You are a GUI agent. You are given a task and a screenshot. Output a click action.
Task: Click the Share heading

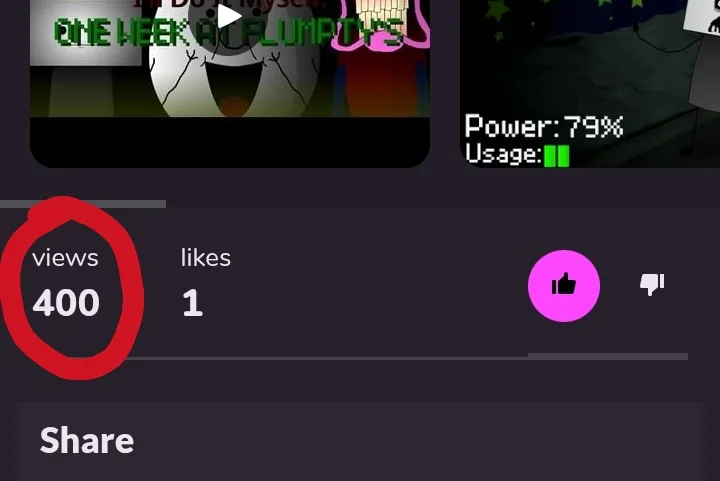[87, 441]
